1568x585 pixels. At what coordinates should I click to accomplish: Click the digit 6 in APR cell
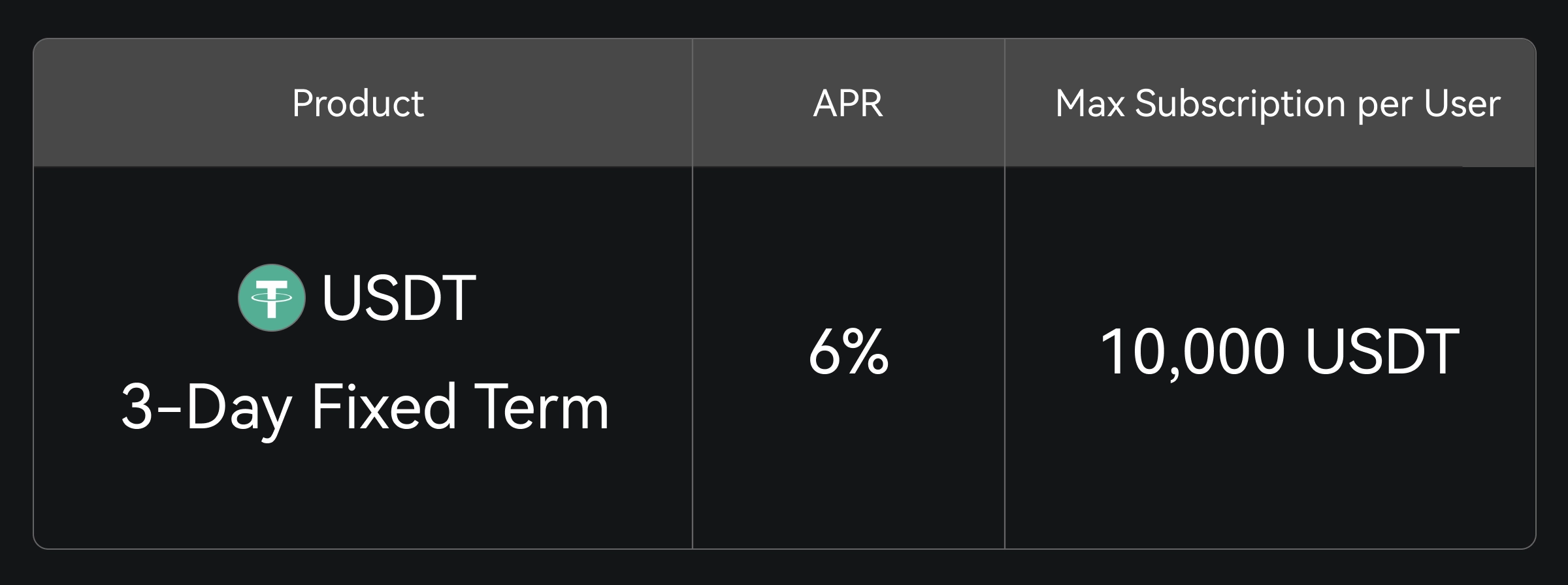824,353
